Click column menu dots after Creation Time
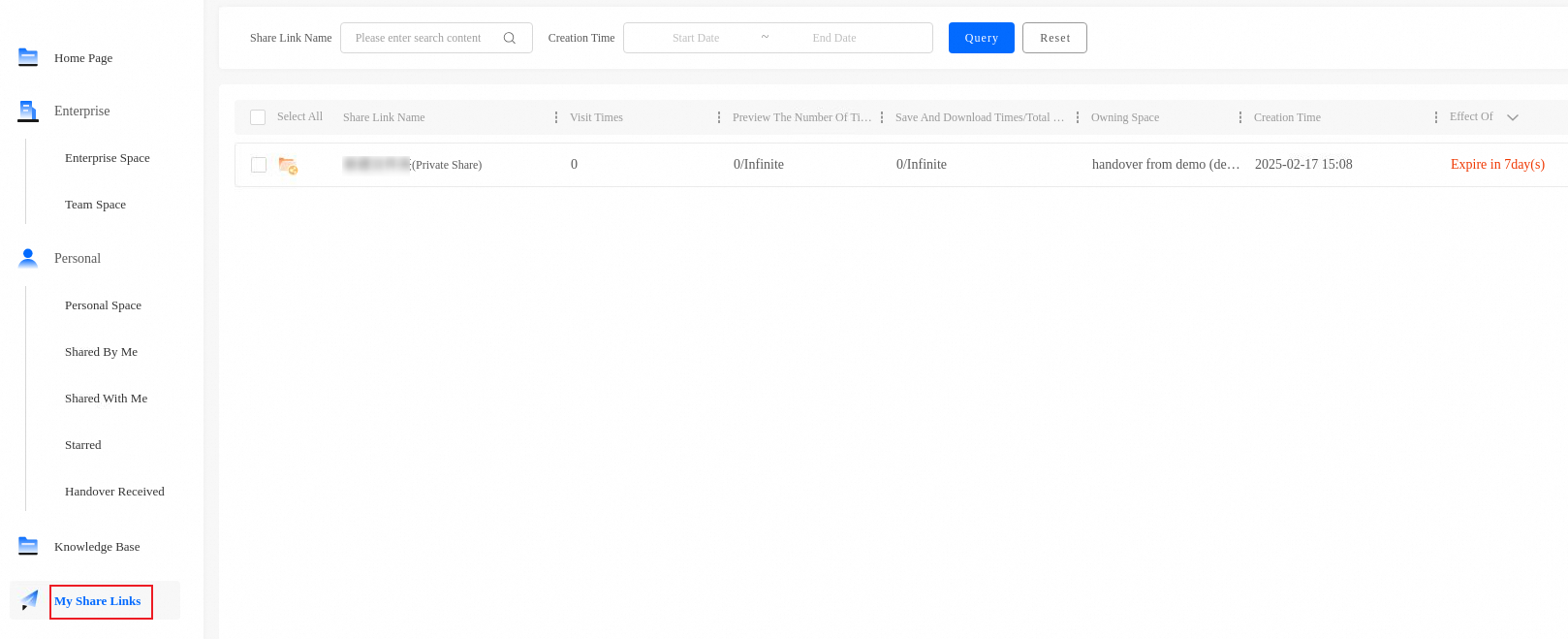This screenshot has width=1568, height=639. tap(1435, 117)
